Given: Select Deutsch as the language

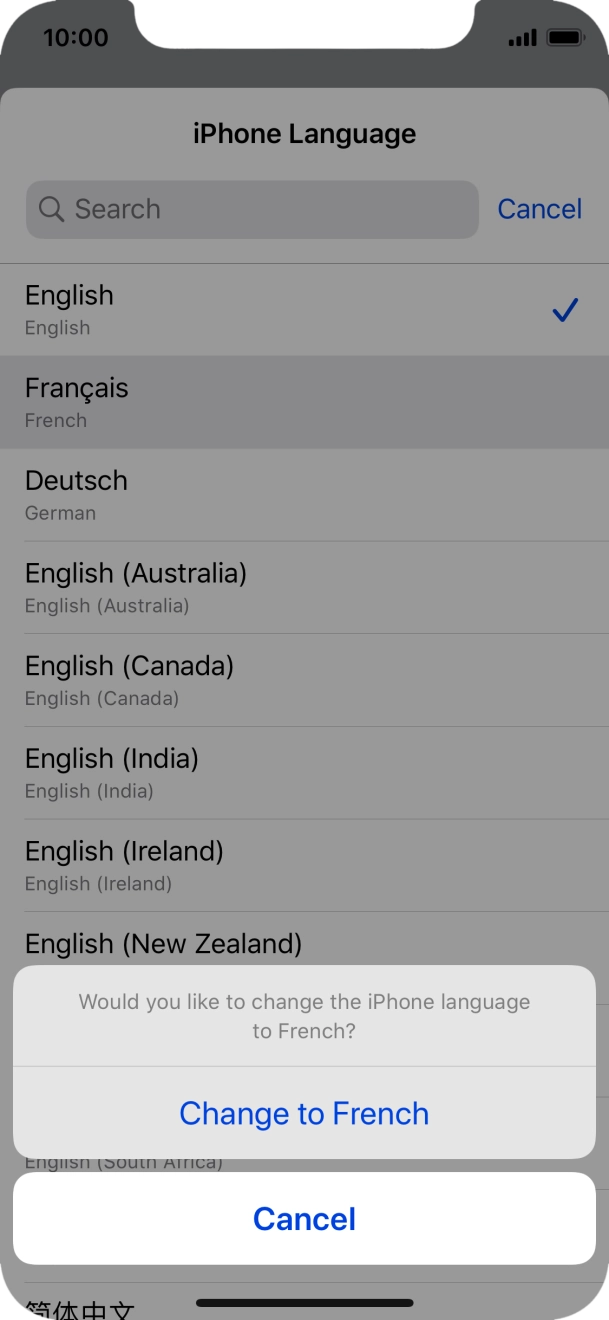Looking at the screenshot, I should (76, 492).
